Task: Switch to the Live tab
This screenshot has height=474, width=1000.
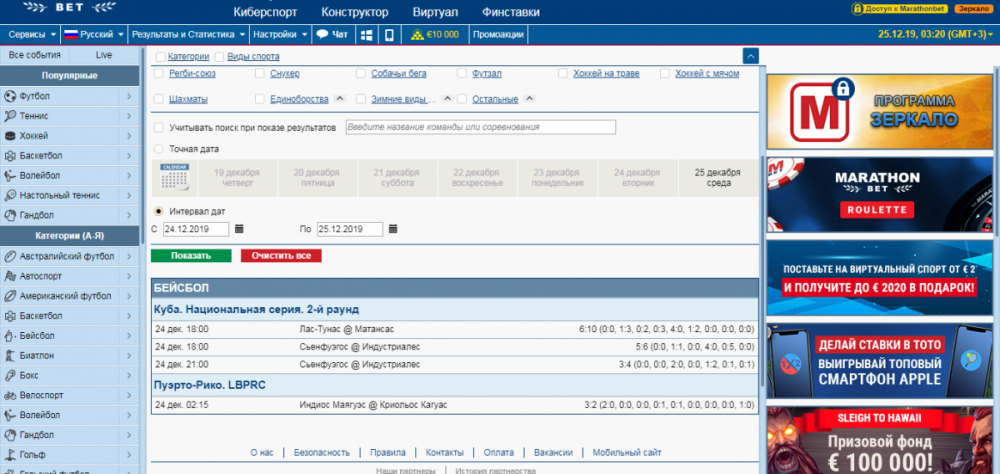Action: 104,56
